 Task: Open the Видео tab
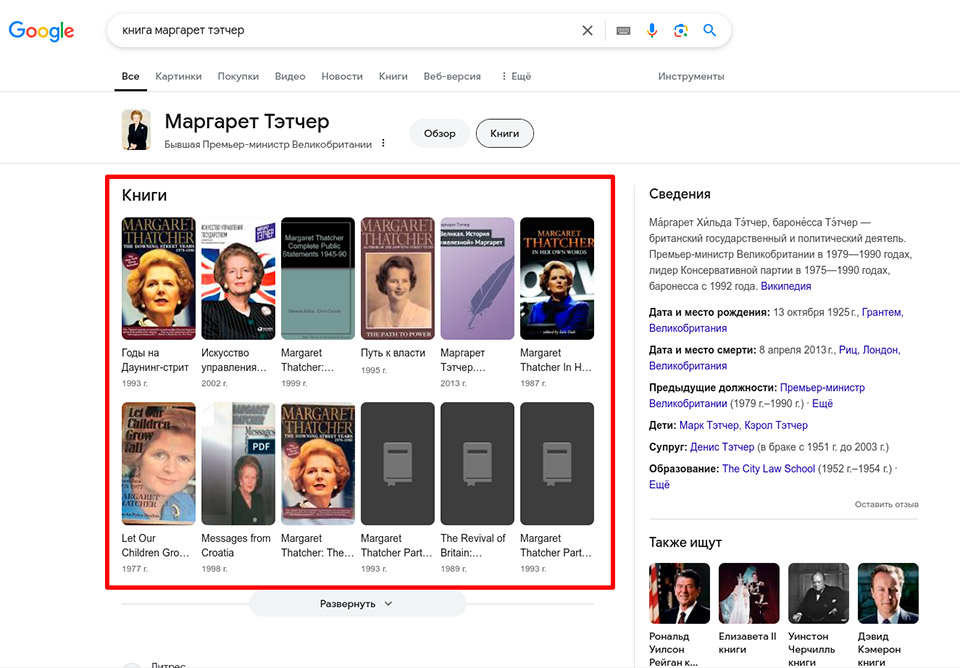(290, 77)
